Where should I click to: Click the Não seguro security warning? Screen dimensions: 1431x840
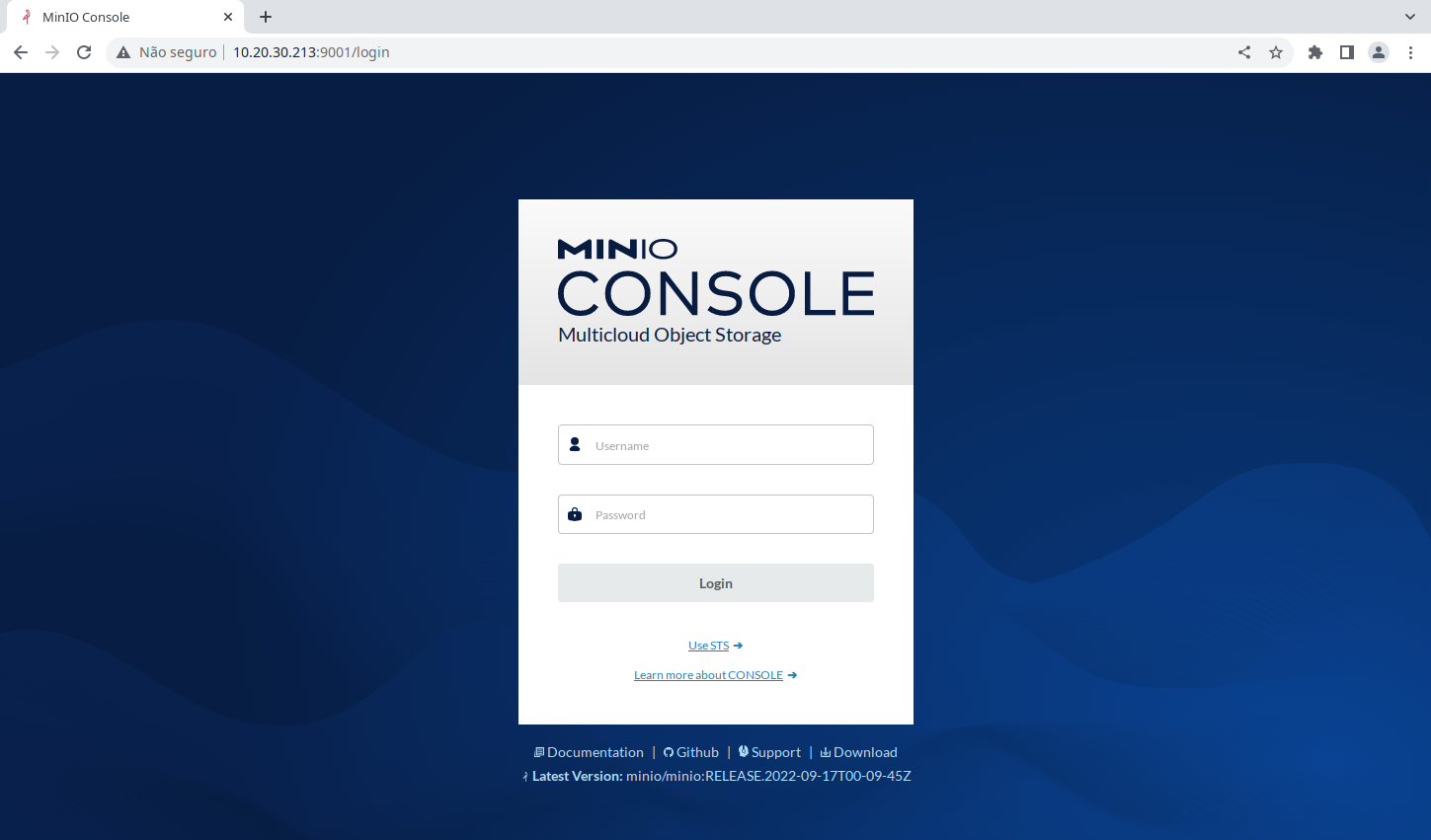point(167,52)
